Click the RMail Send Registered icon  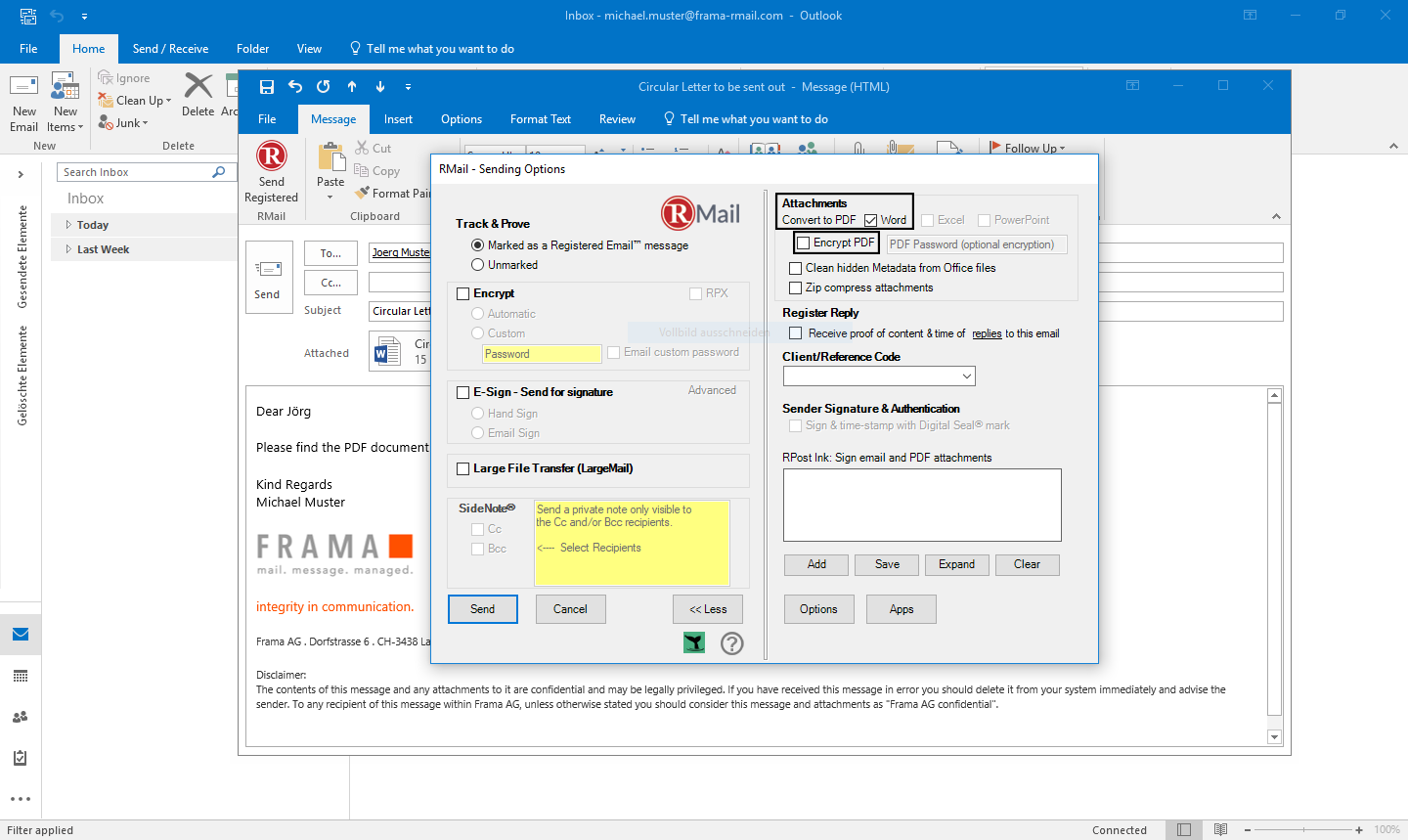(272, 156)
